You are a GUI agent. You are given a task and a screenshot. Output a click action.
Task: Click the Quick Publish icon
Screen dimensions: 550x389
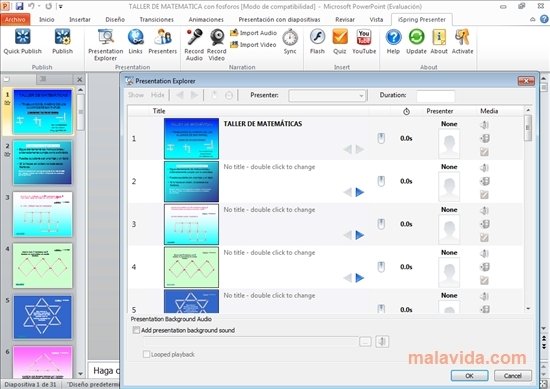coord(22,36)
